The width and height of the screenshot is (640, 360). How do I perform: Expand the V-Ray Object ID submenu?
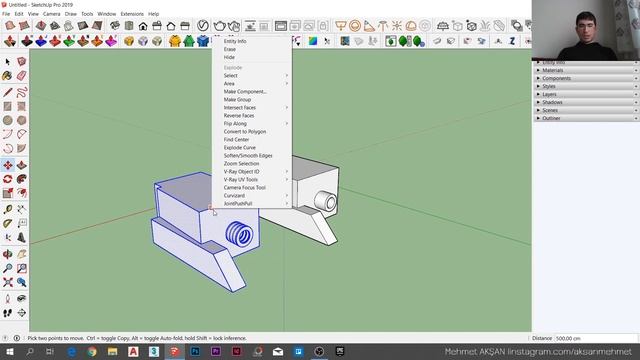(x=251, y=172)
